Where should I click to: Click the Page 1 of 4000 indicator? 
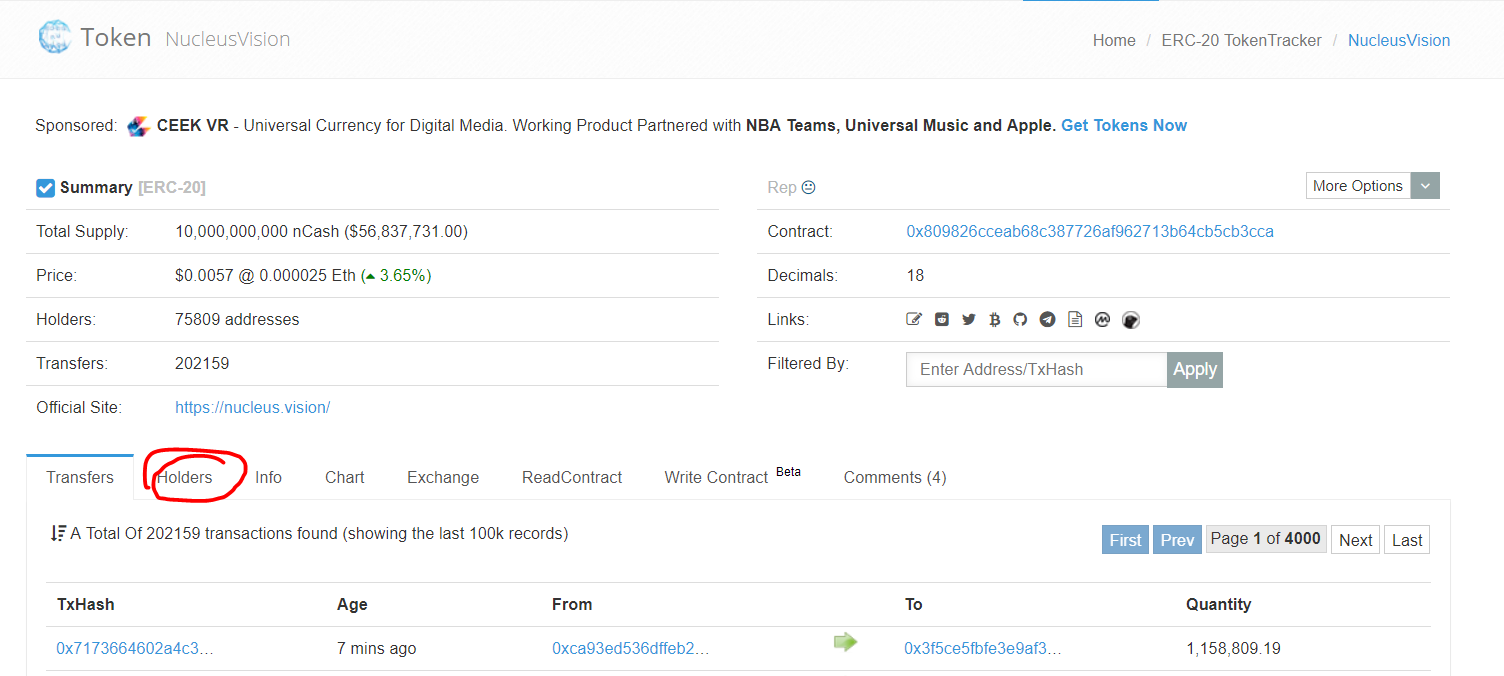pyautogui.click(x=1266, y=539)
